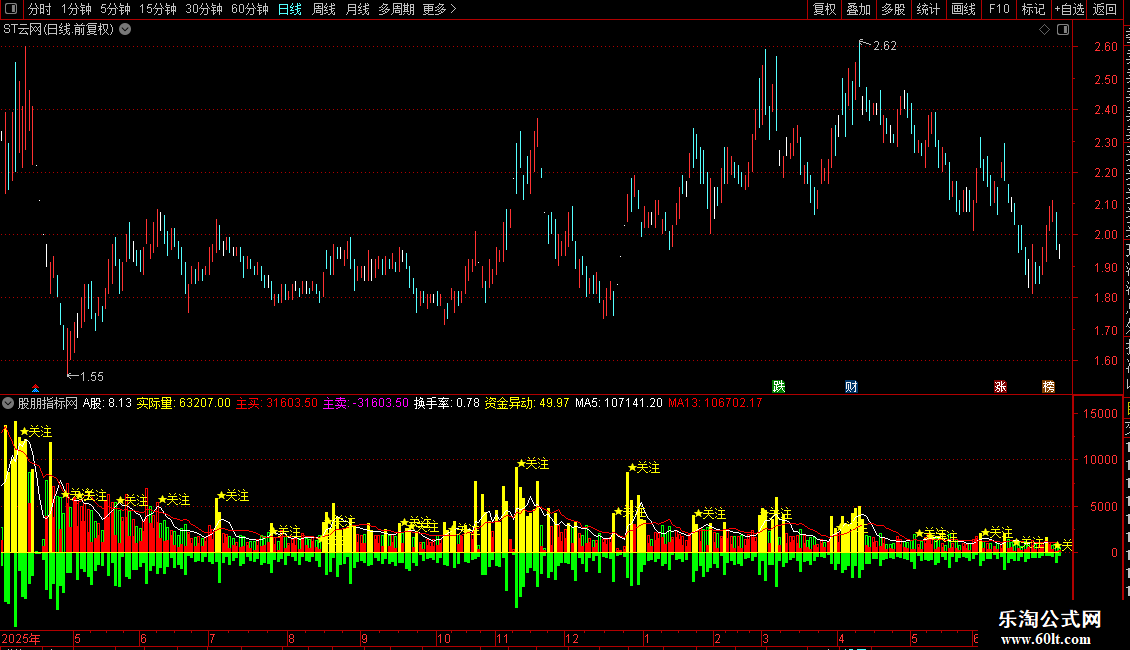Click the small red-blue arrow marker at chart bottom-left

click(x=35, y=388)
